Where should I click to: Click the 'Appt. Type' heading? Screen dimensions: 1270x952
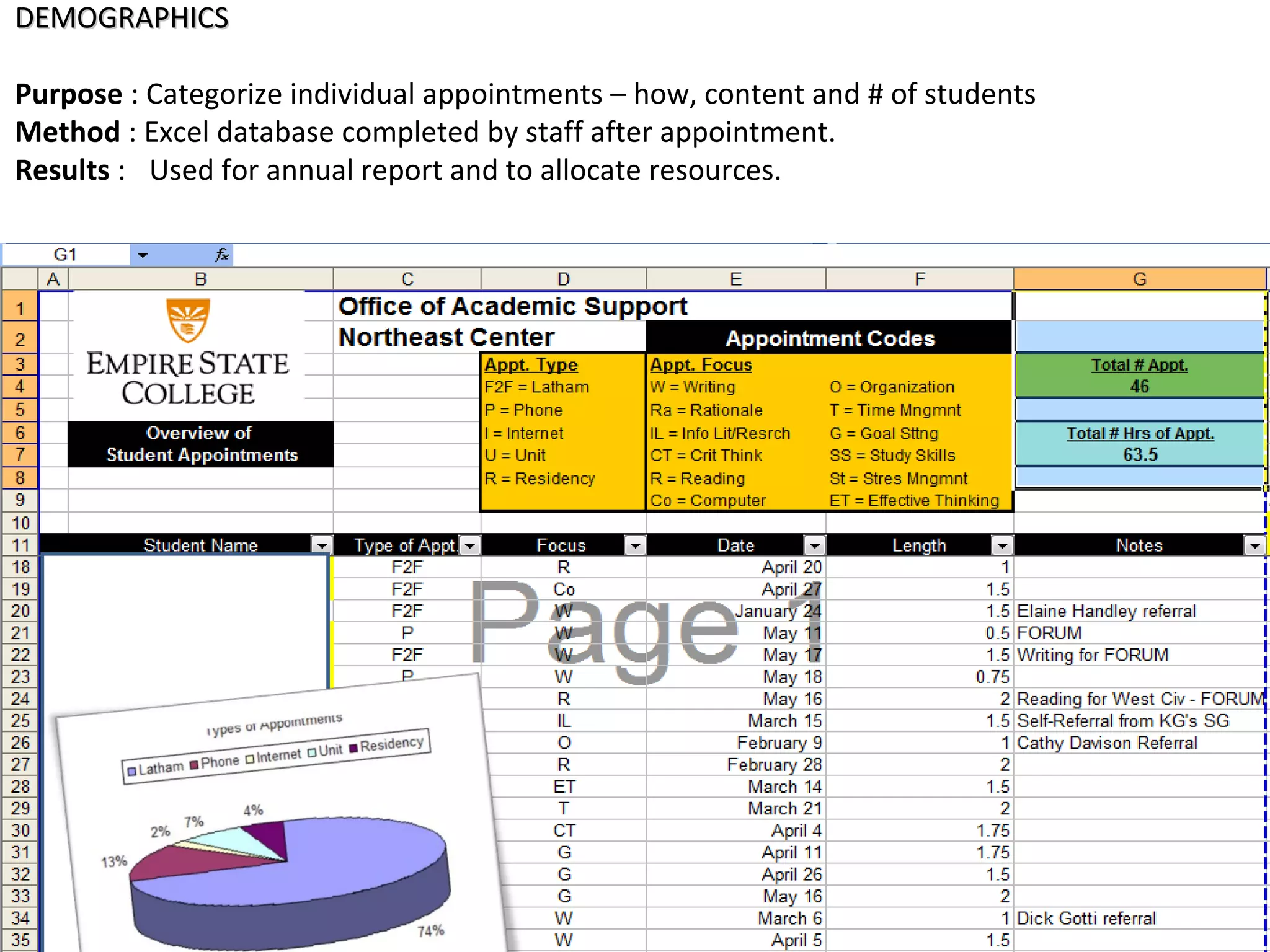pos(531,364)
